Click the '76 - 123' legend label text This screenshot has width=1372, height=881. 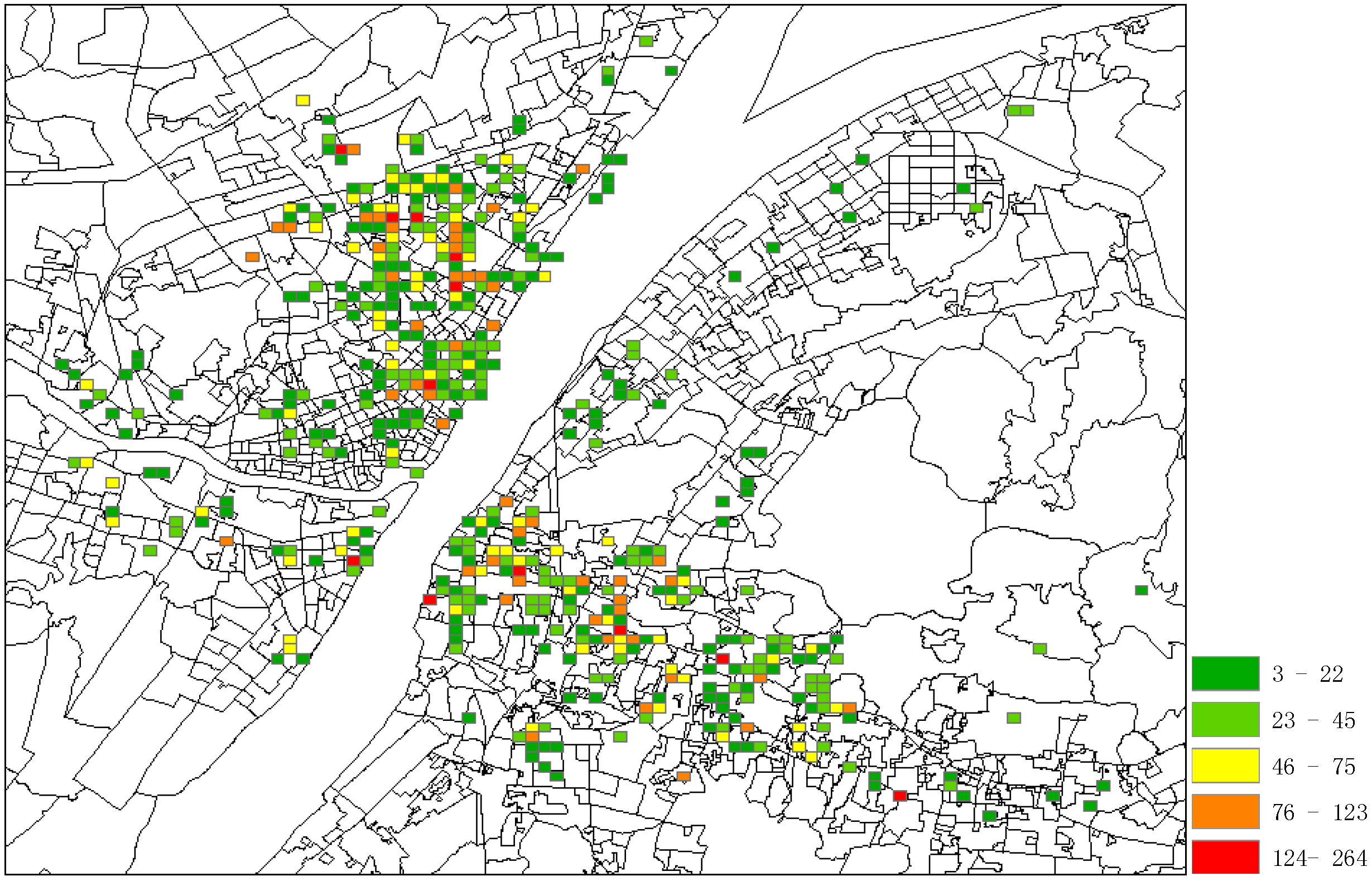1319,812
